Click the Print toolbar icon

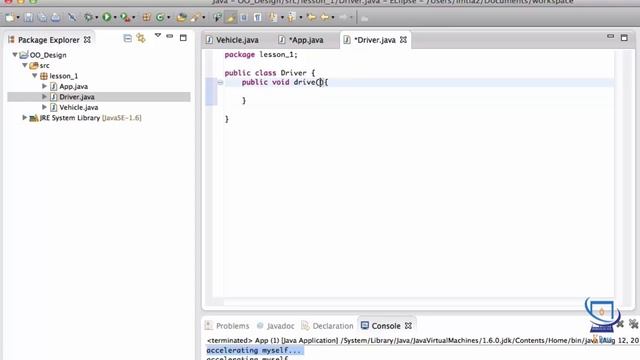click(56, 17)
